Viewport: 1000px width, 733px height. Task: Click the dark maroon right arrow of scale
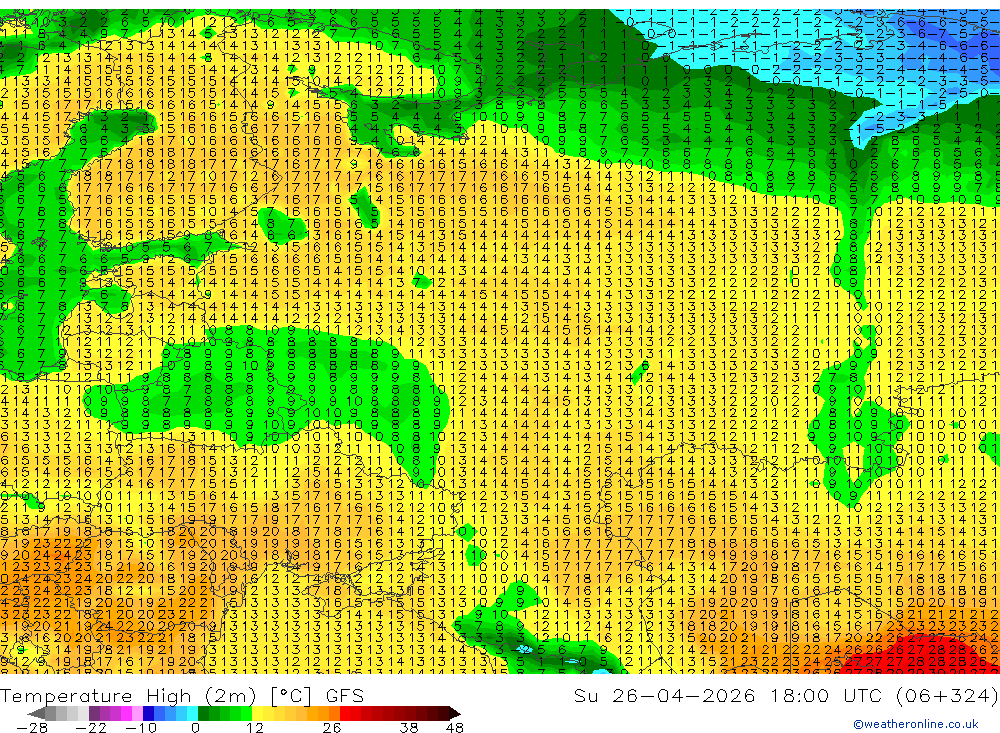point(455,714)
